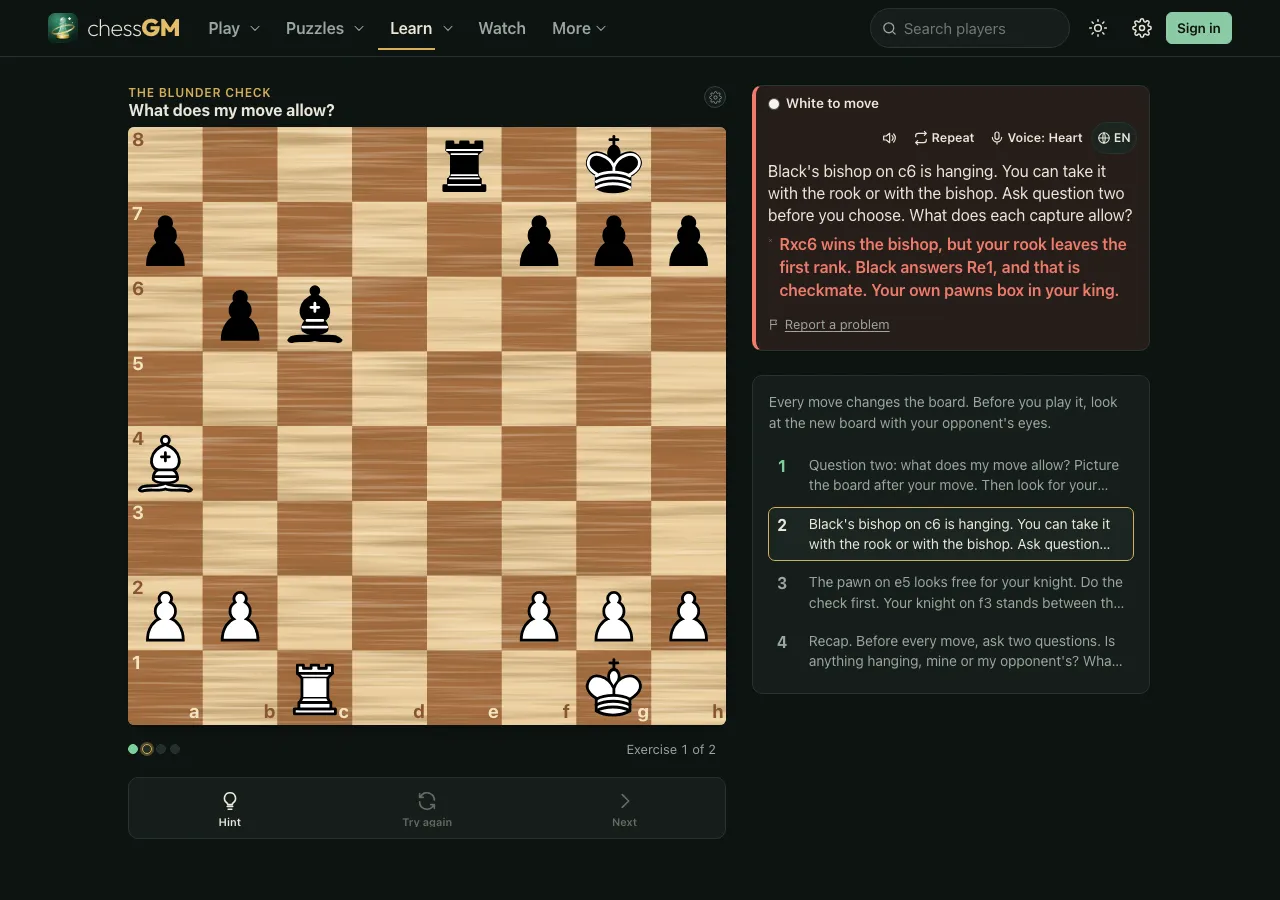Viewport: 1280px width, 900px height.
Task: Click the Try again button
Action: (427, 808)
